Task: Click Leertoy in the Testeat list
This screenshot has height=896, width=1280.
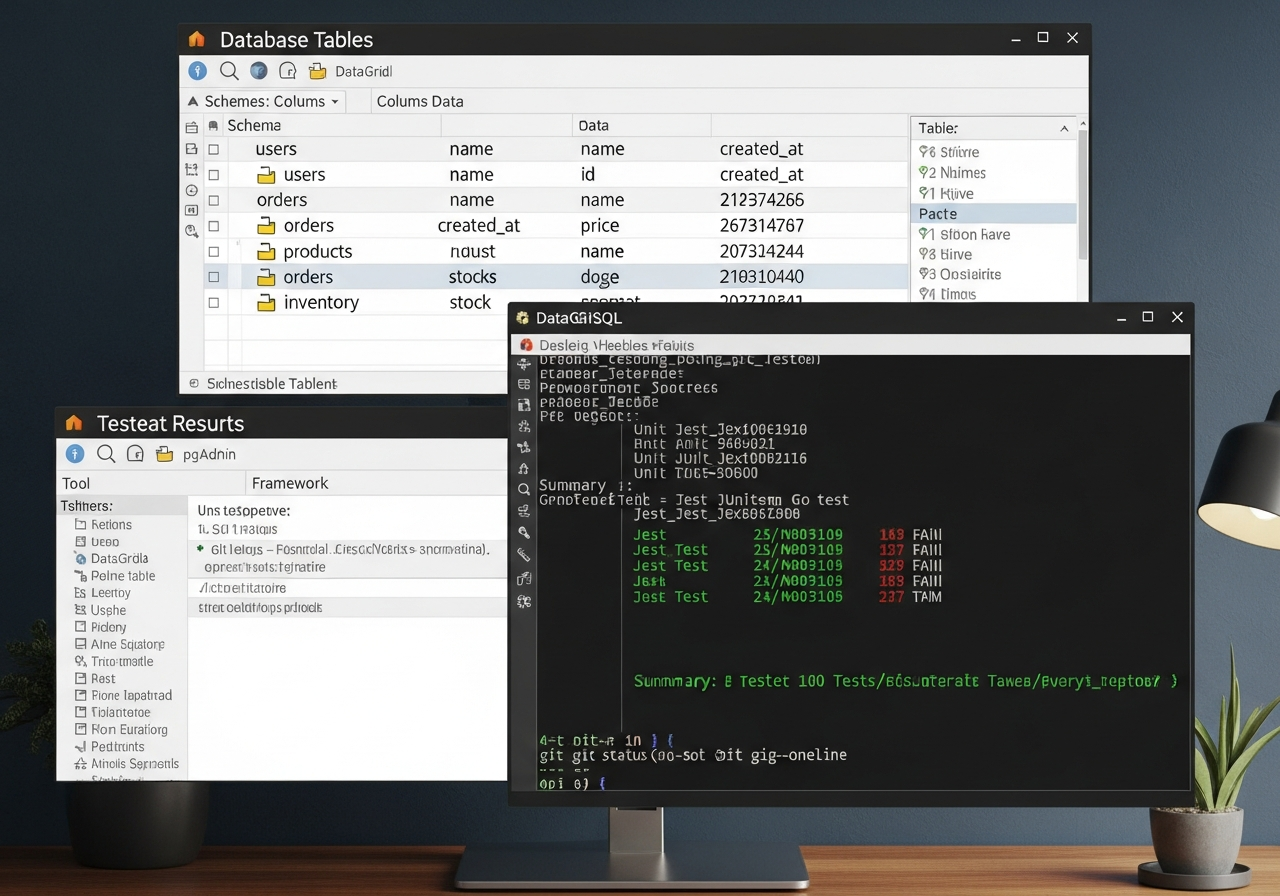Action: click(111, 593)
